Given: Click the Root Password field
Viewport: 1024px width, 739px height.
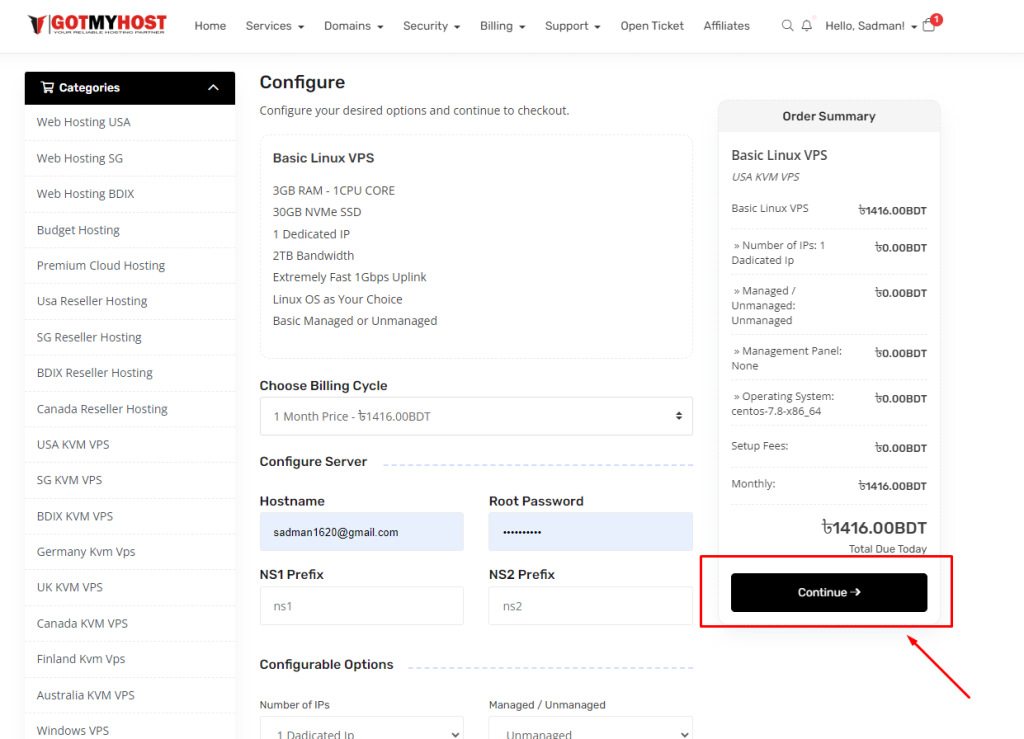Looking at the screenshot, I should click(x=590, y=532).
